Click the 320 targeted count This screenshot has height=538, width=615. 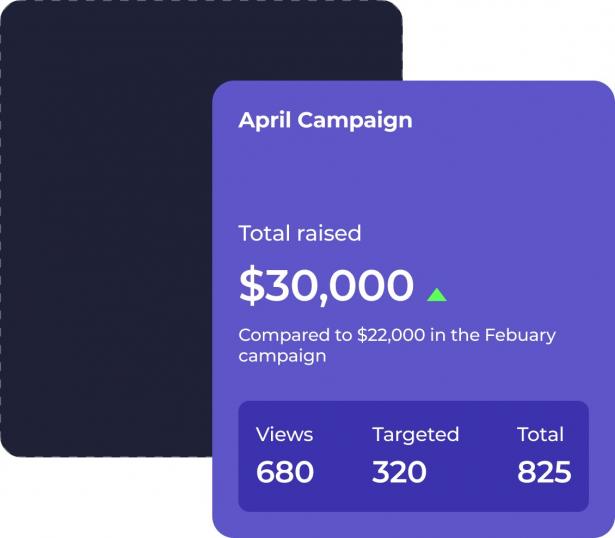[x=399, y=472]
